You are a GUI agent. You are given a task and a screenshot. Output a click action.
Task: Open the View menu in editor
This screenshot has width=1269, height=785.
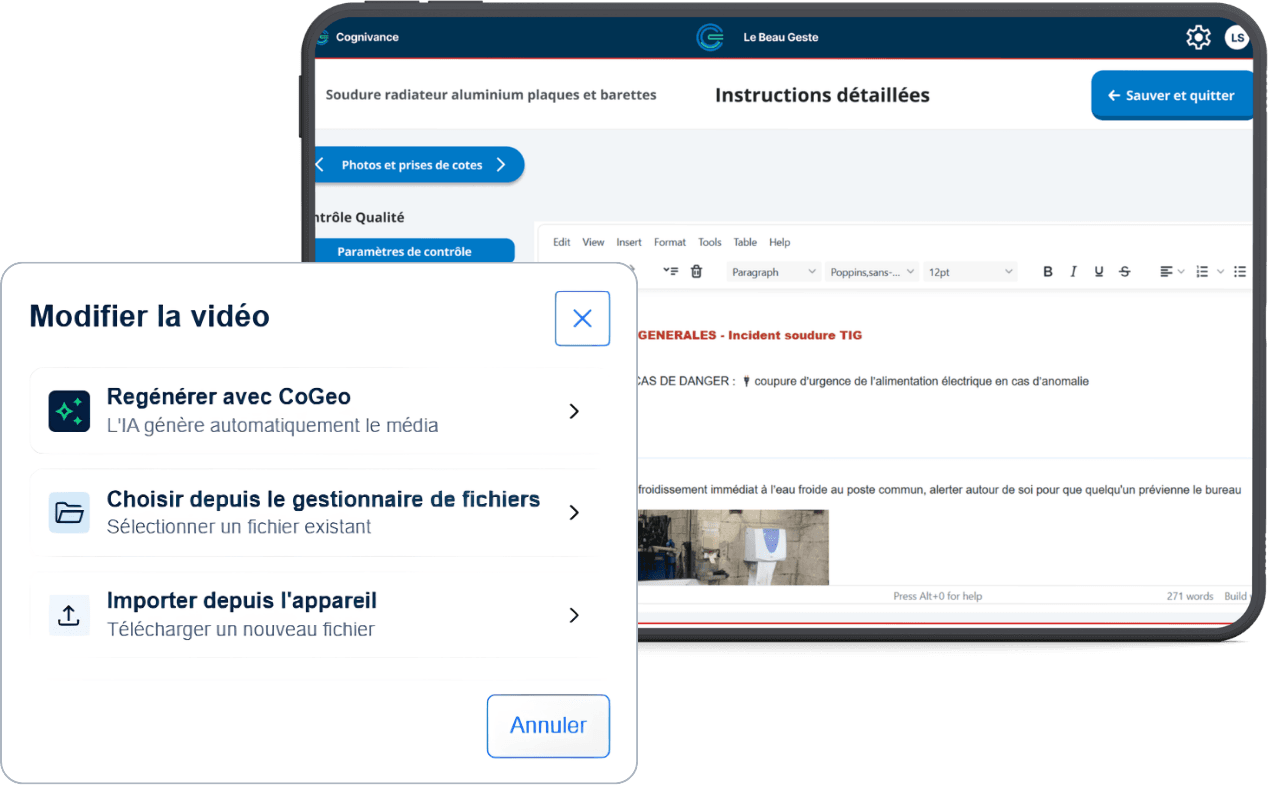pyautogui.click(x=593, y=242)
